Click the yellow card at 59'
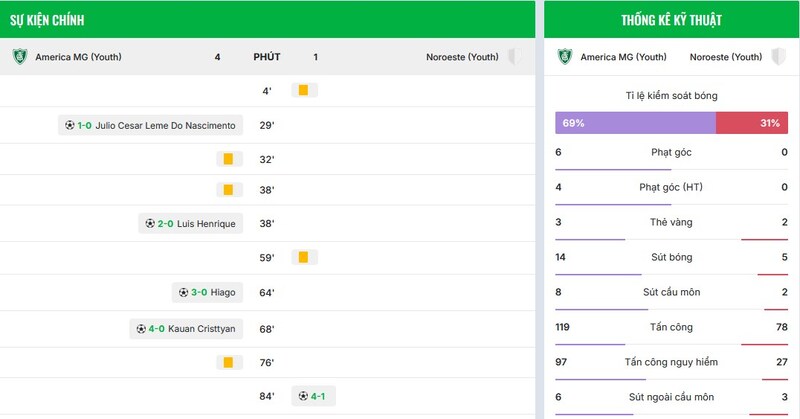 pos(303,257)
